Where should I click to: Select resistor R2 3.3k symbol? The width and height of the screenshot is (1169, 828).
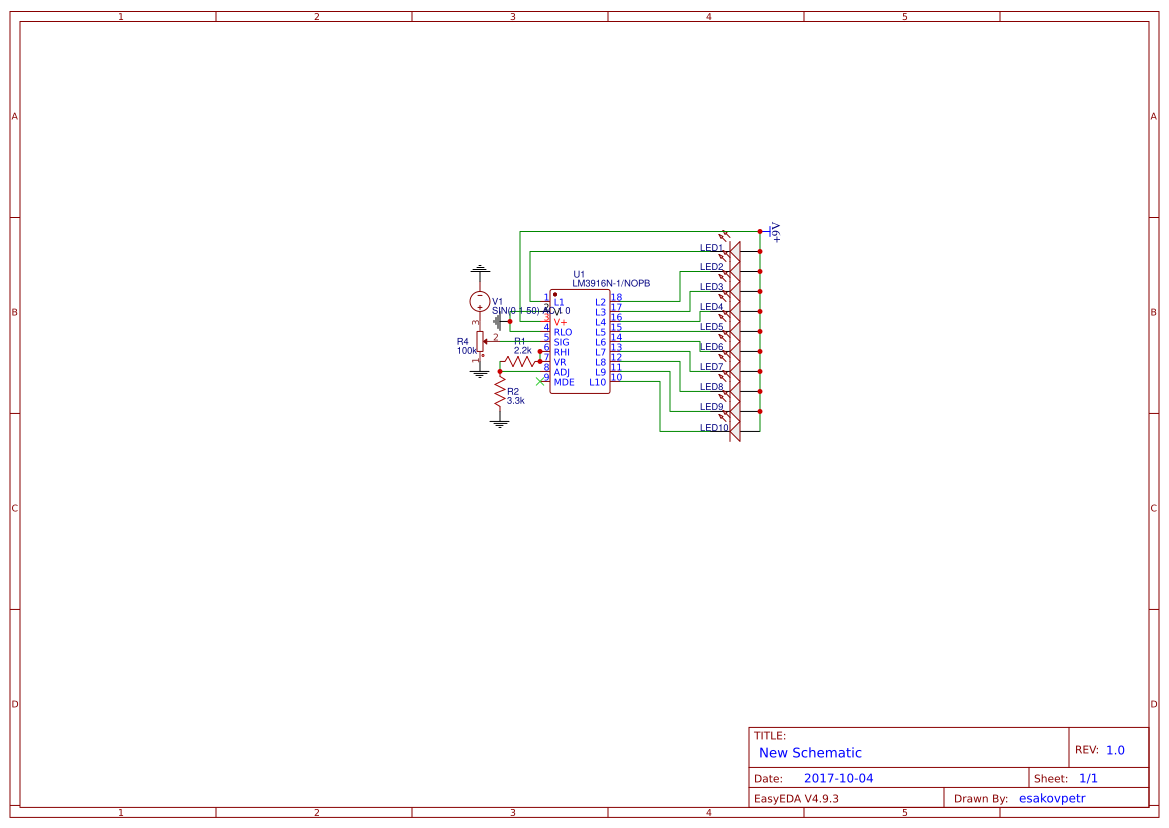500,394
